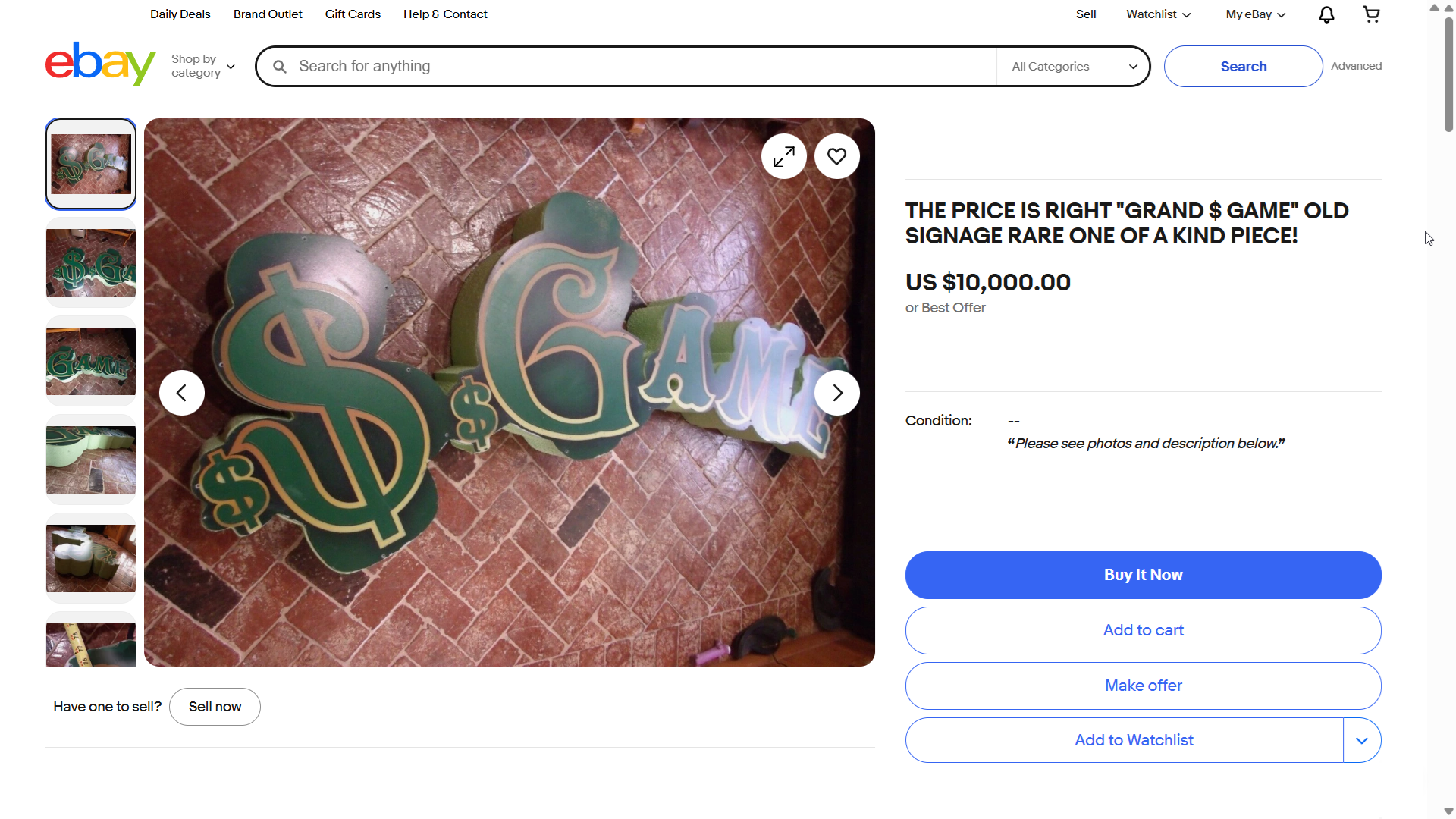Show the previous gallery photo
Screen dimensions: 1456x819
[181, 392]
